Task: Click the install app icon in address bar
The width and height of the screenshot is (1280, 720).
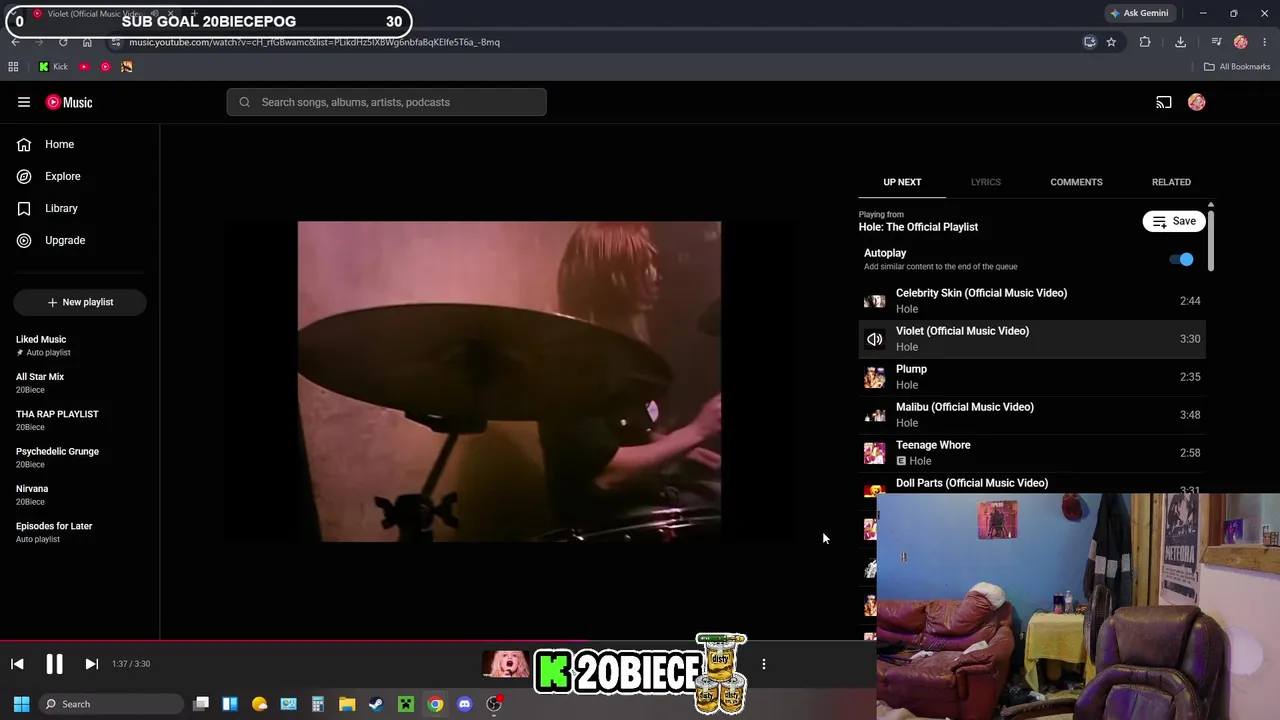Action: pyautogui.click(x=1090, y=42)
